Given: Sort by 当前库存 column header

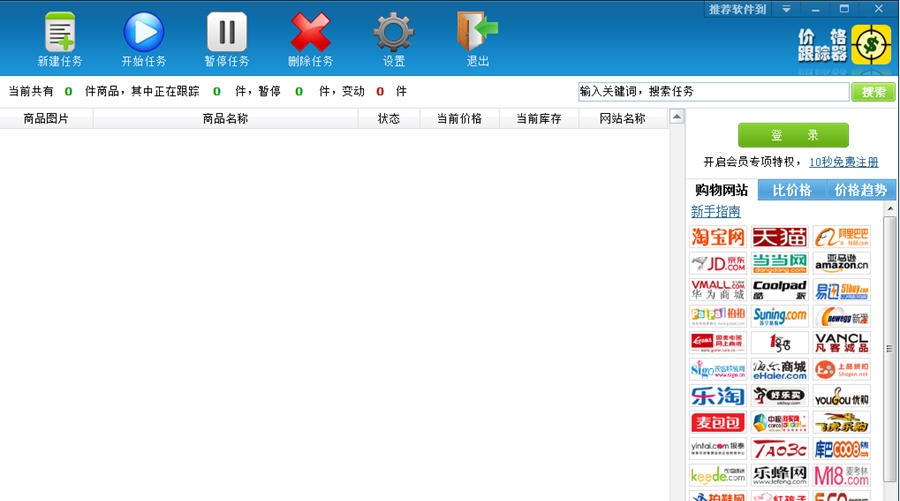Looking at the screenshot, I should tap(538, 119).
